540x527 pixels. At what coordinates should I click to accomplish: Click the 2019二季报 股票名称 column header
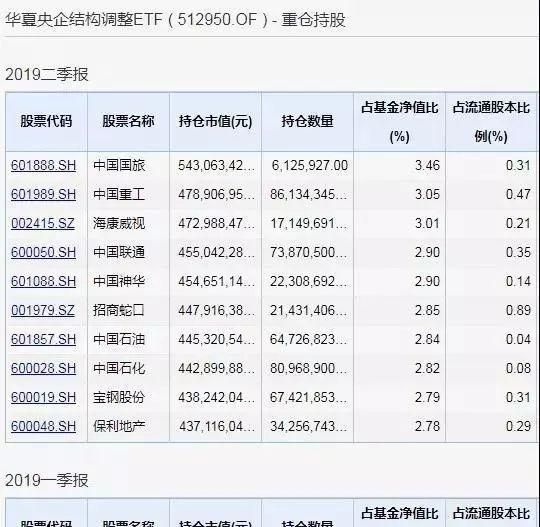pyautogui.click(x=128, y=122)
